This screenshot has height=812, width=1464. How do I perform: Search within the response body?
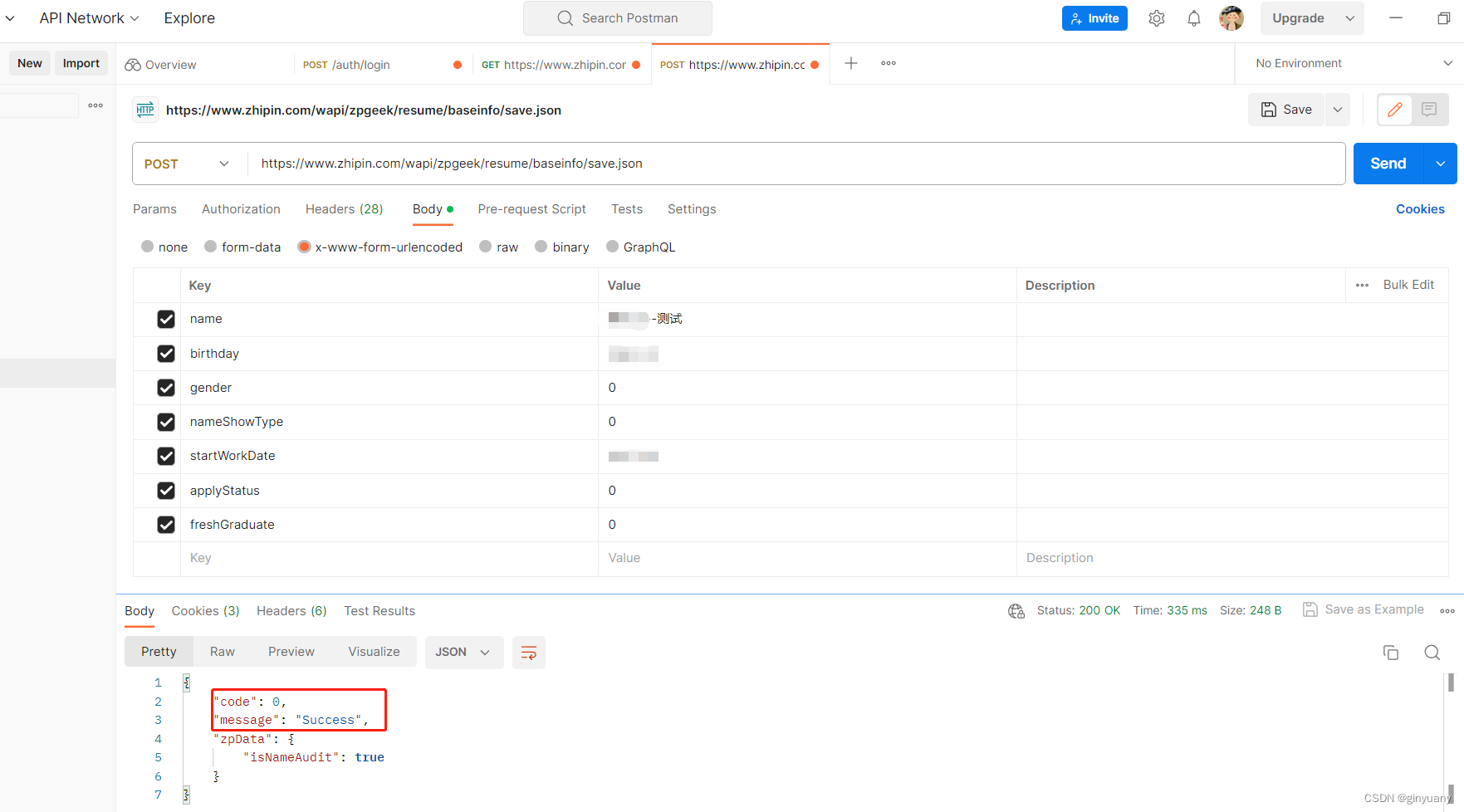pos(1432,653)
